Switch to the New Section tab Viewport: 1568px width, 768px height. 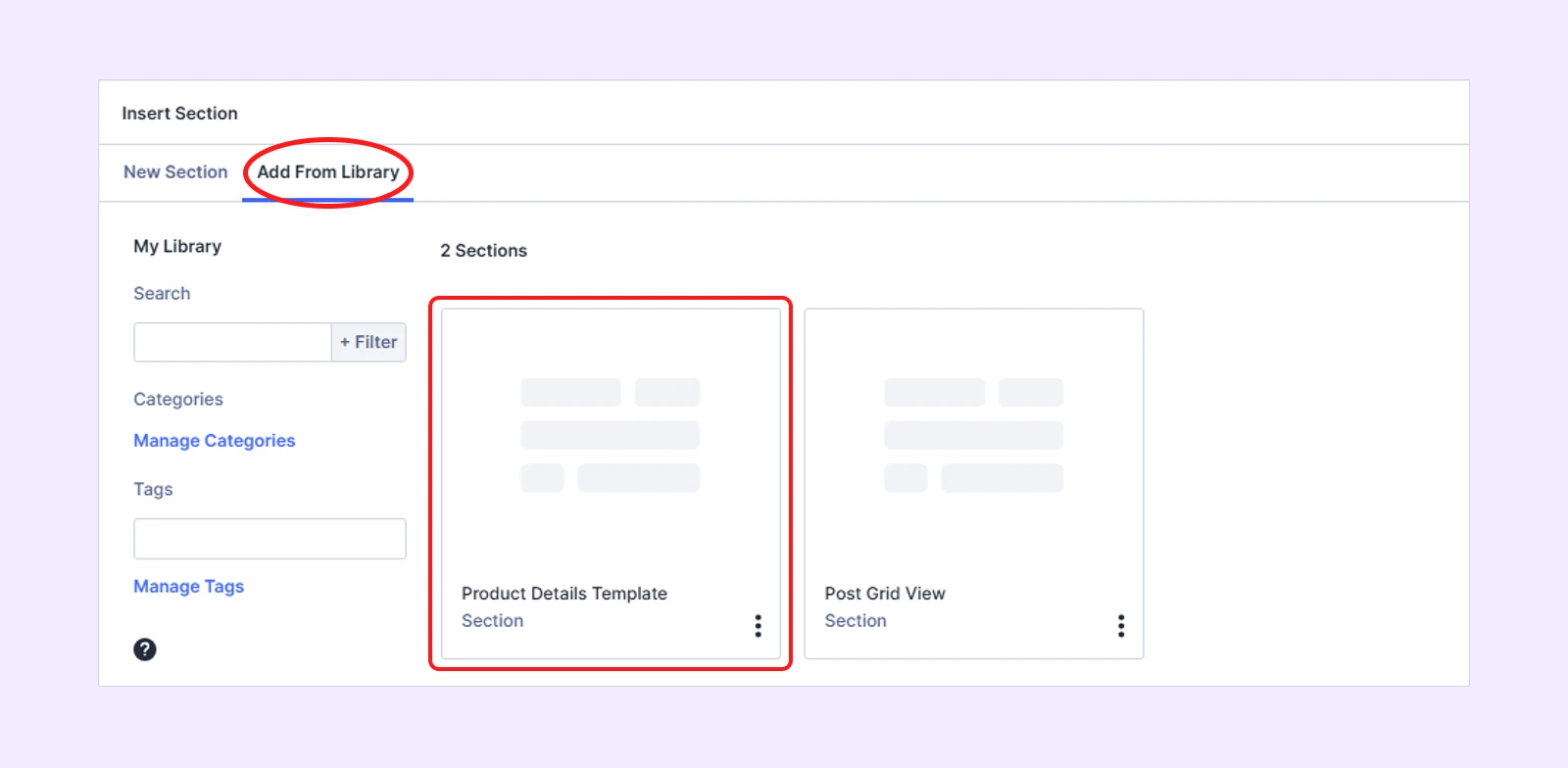coord(175,172)
